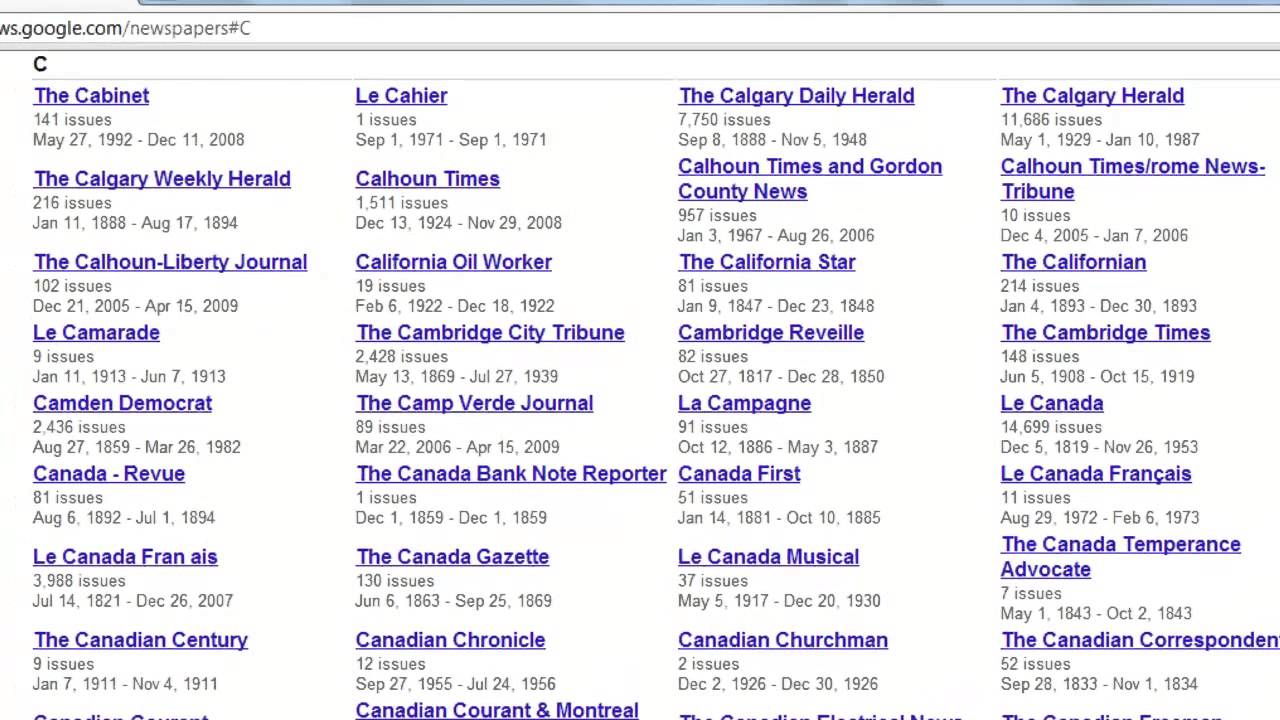Click date range 'May 1, 1843 - Oct 2, 1843'

coord(1096,614)
